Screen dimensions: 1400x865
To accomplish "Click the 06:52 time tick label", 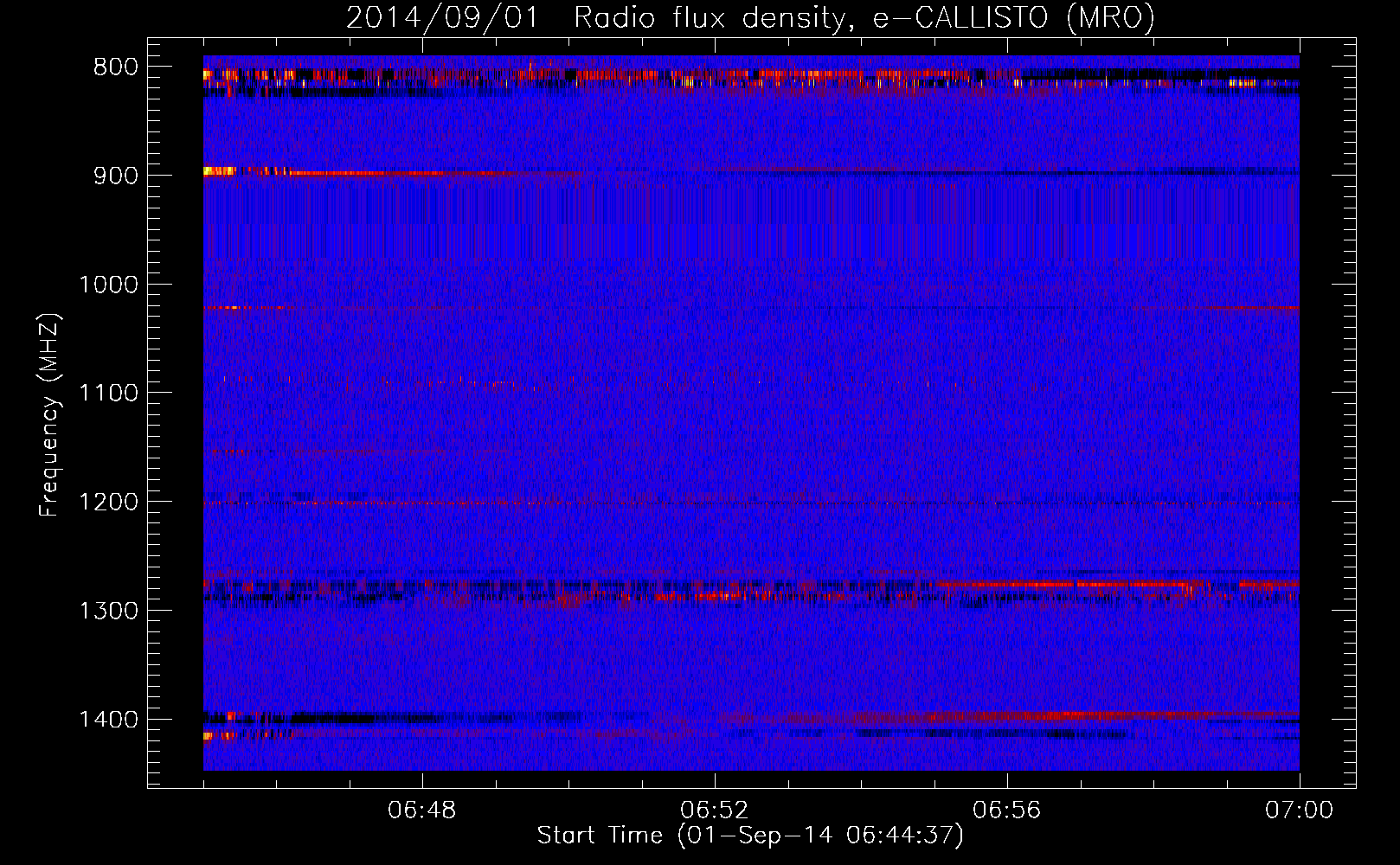I will pyautogui.click(x=715, y=811).
